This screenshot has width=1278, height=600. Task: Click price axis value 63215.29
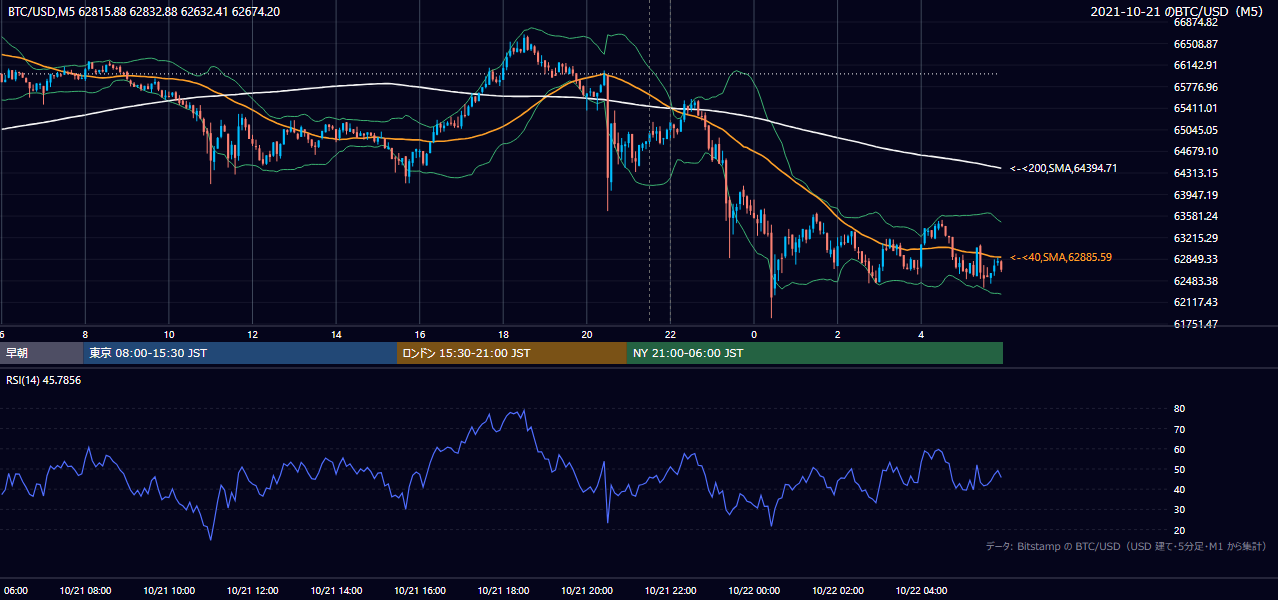point(1195,238)
